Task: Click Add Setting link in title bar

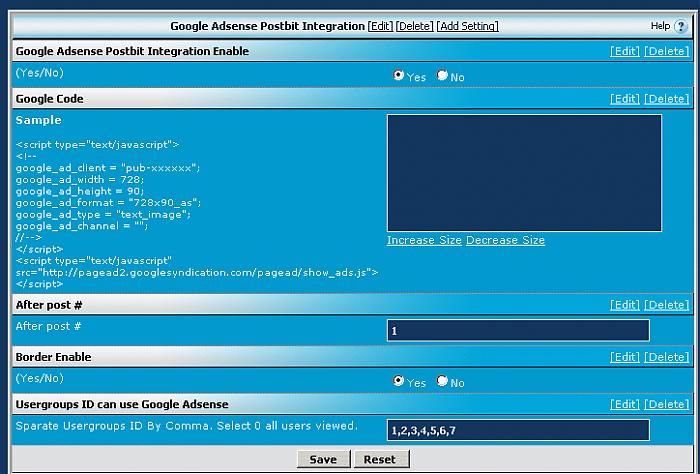Action: click(467, 26)
